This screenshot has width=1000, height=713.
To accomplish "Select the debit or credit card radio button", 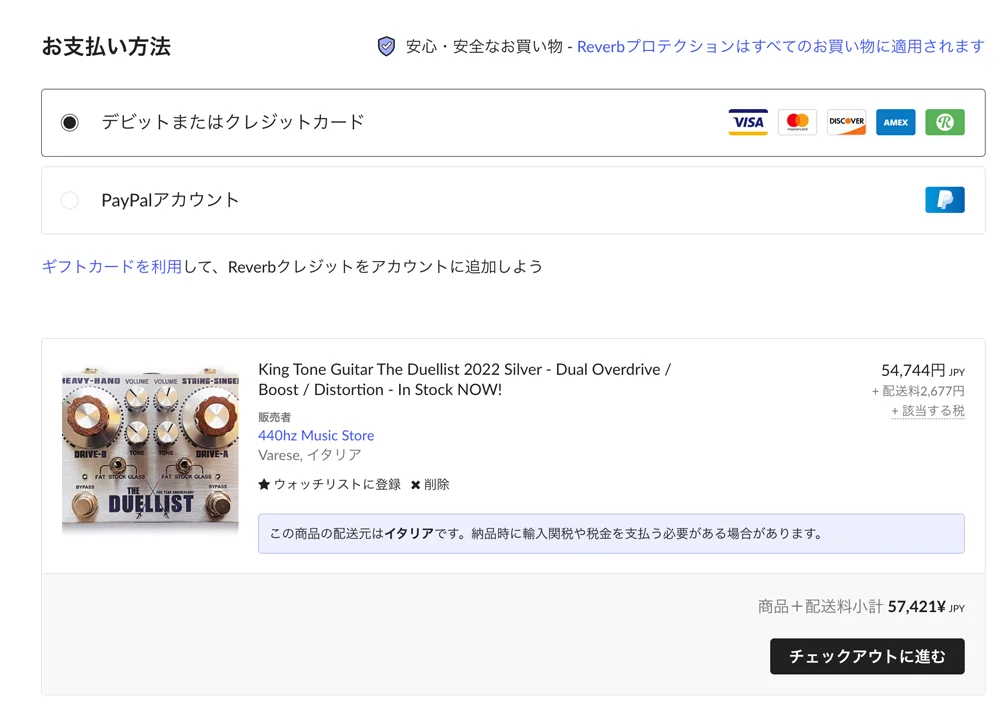I will [x=70, y=122].
